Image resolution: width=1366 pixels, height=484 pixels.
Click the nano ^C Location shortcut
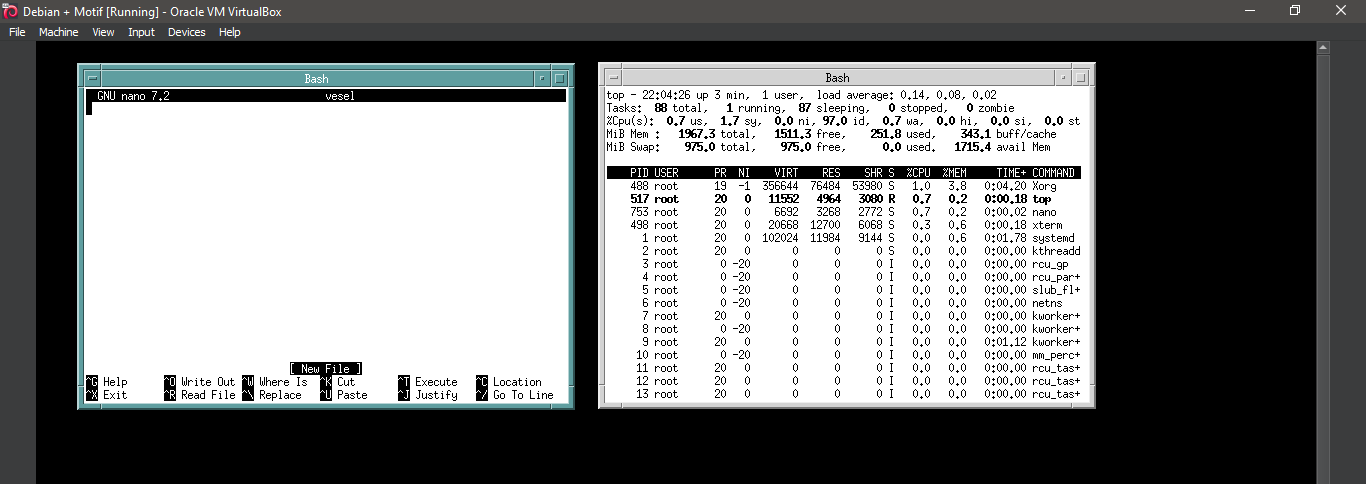(509, 382)
